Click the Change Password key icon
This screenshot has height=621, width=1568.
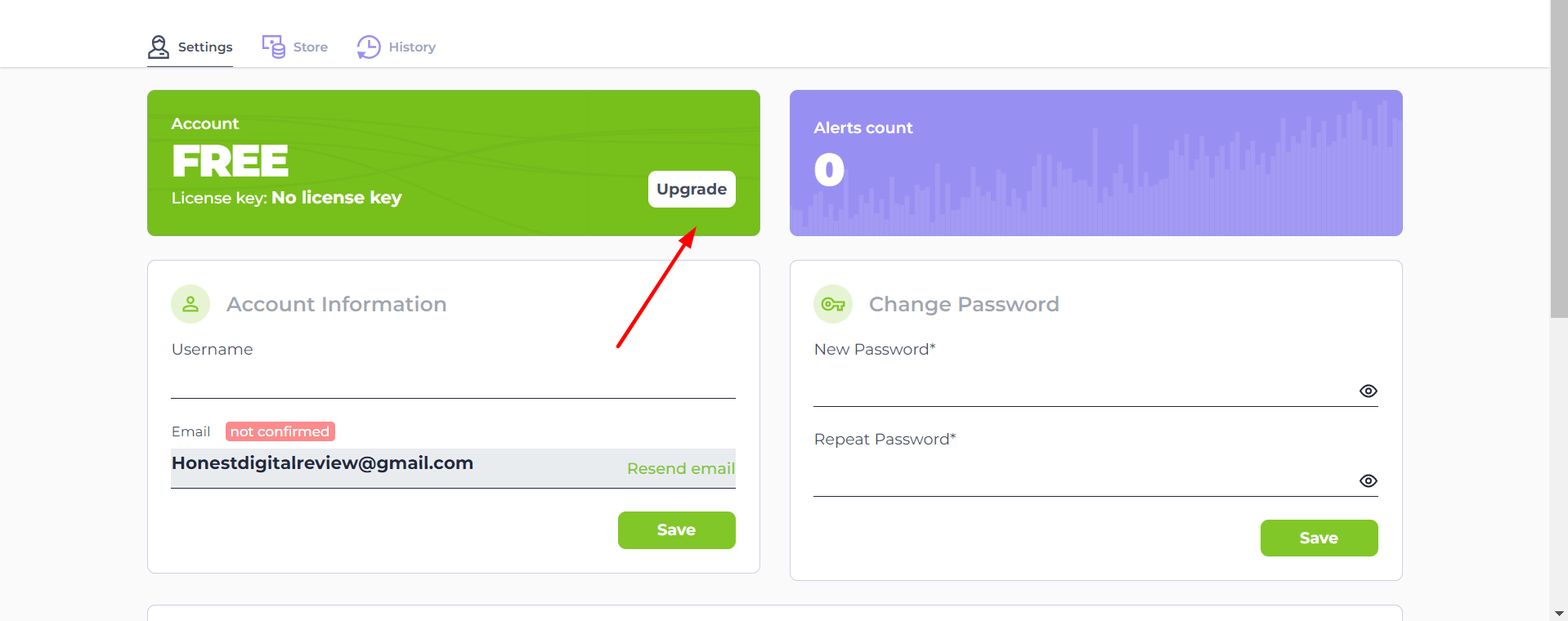(x=833, y=304)
